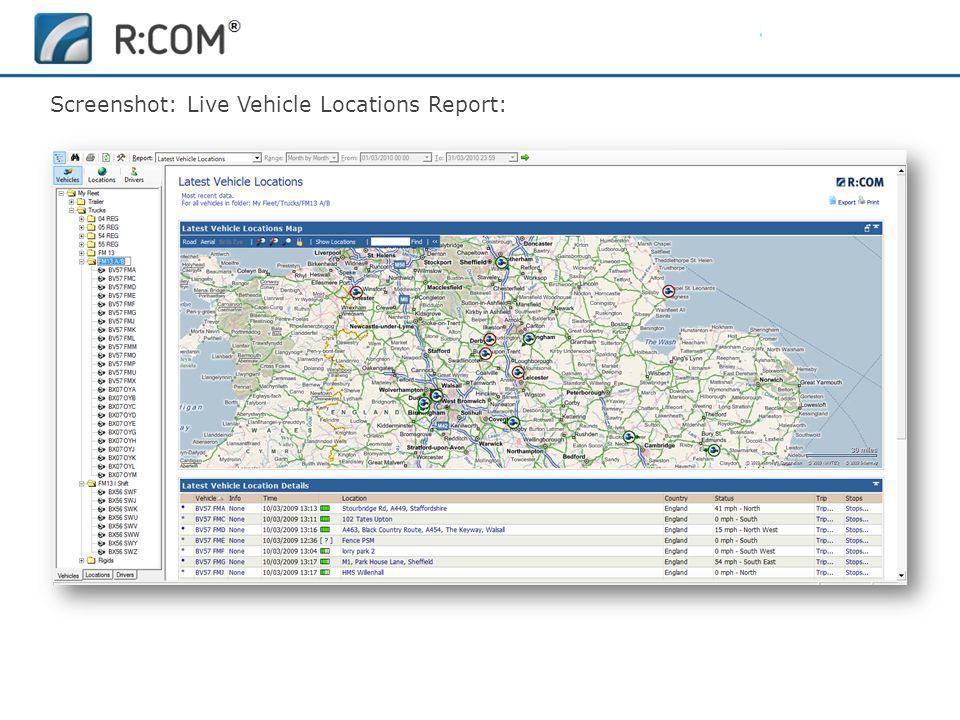Click the vehicle marker near Sheffield
Image resolution: width=960 pixels, height=720 pixels.
[x=501, y=263]
